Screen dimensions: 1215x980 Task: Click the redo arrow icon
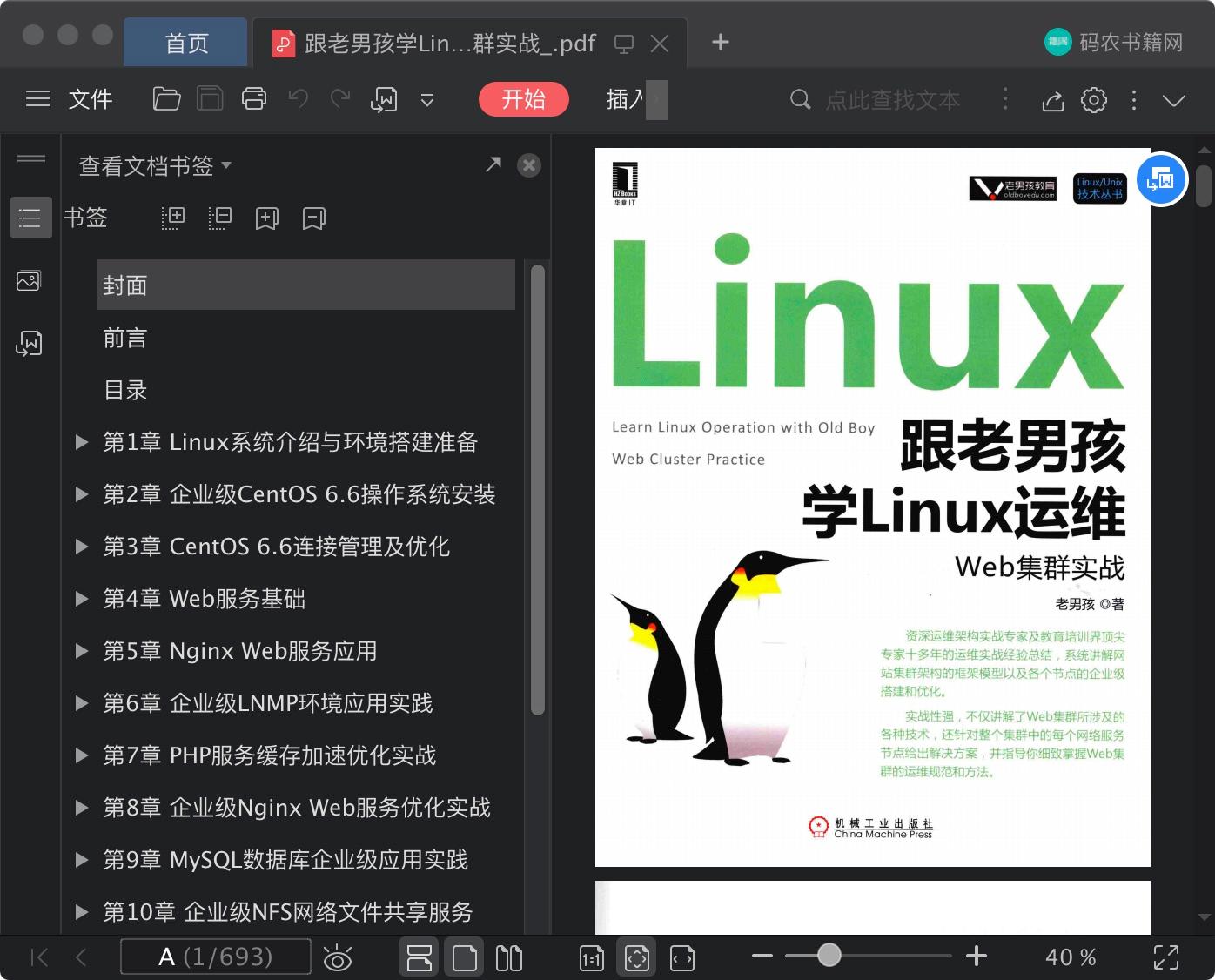tap(340, 99)
